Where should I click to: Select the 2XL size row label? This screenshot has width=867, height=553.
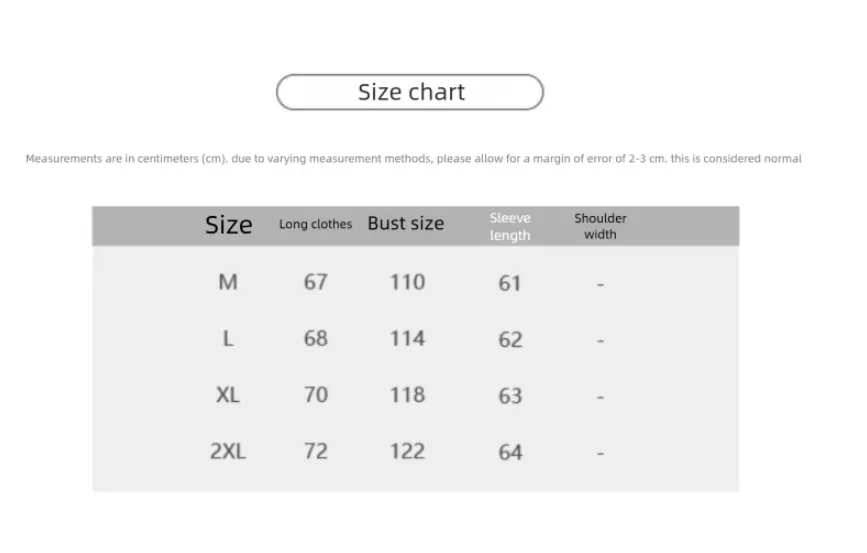coord(228,451)
